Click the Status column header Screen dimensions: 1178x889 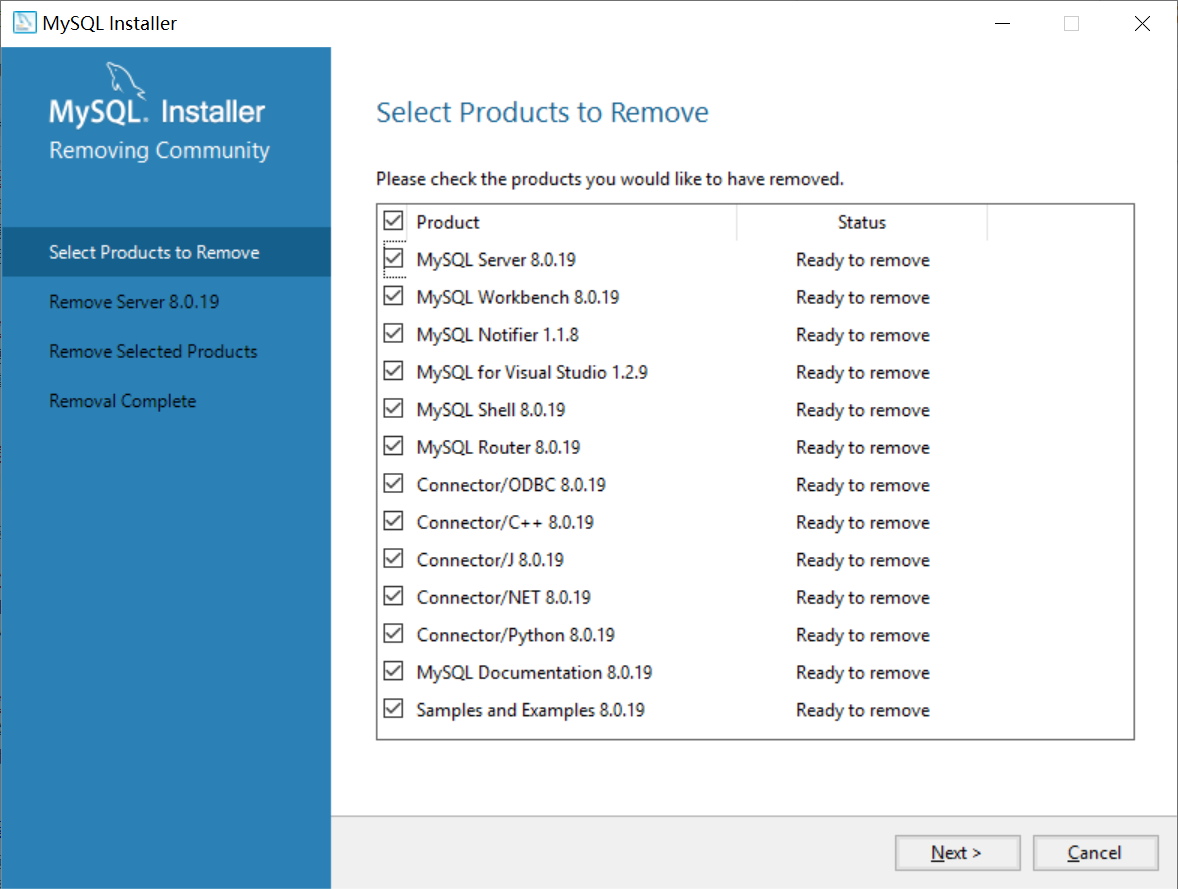[862, 222]
